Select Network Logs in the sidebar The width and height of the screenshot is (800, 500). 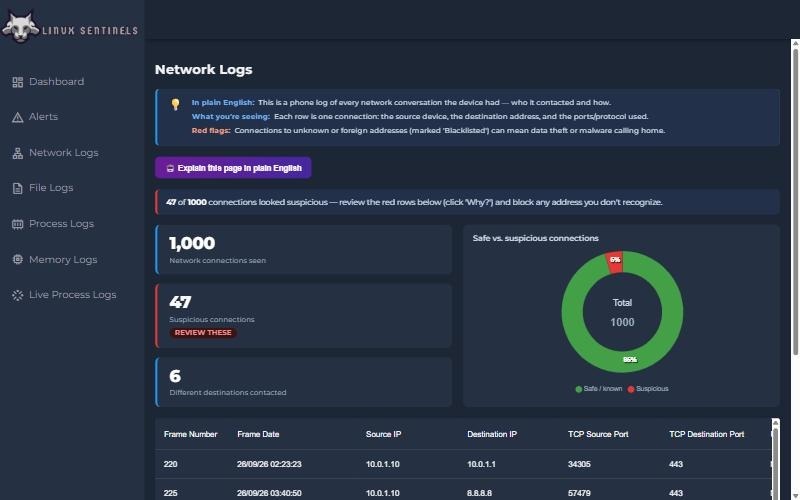[x=64, y=153]
